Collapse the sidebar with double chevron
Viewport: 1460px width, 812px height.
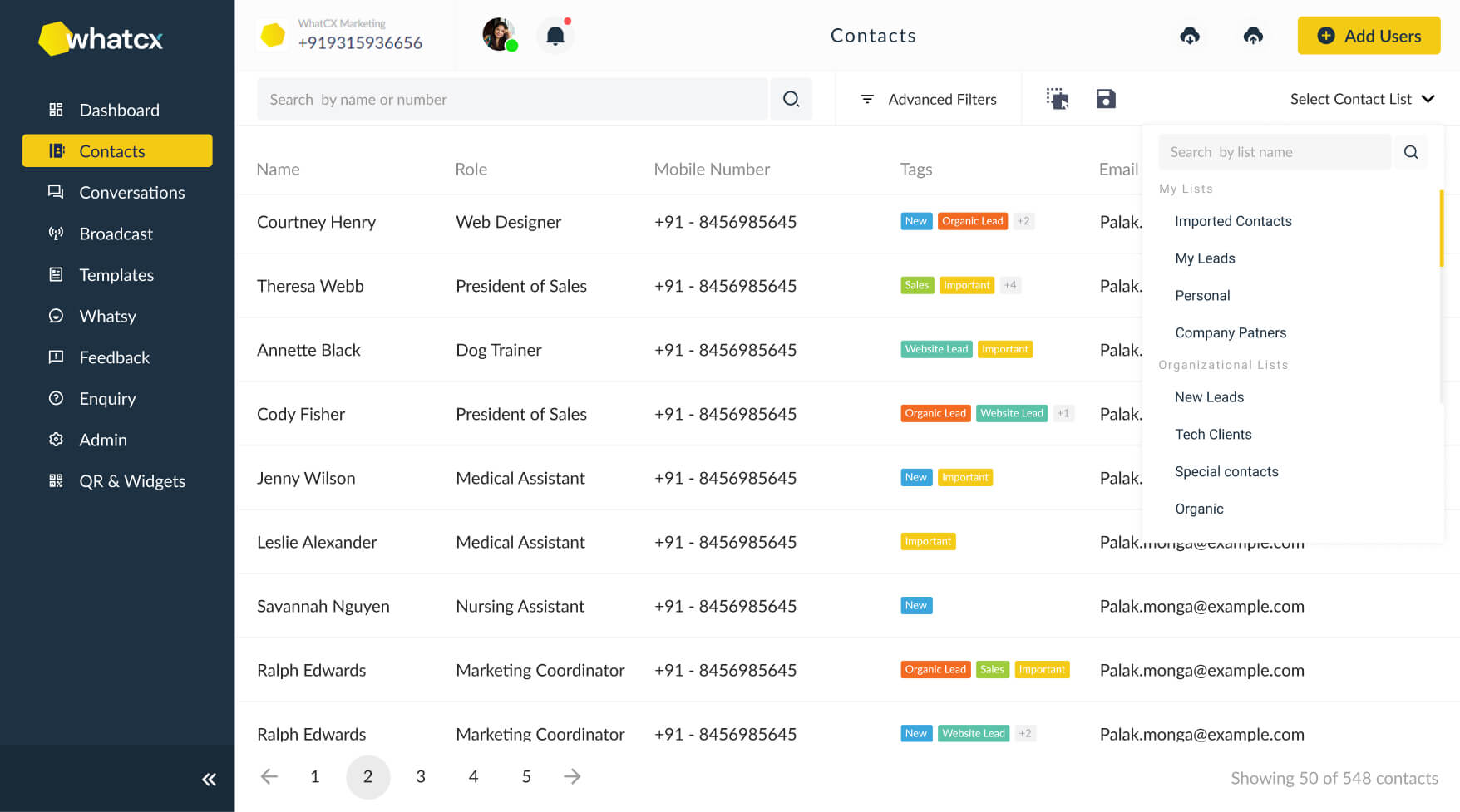click(209, 779)
